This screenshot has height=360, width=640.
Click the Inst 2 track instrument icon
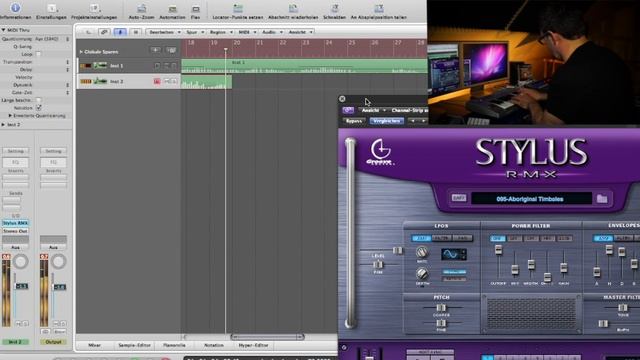(x=100, y=81)
